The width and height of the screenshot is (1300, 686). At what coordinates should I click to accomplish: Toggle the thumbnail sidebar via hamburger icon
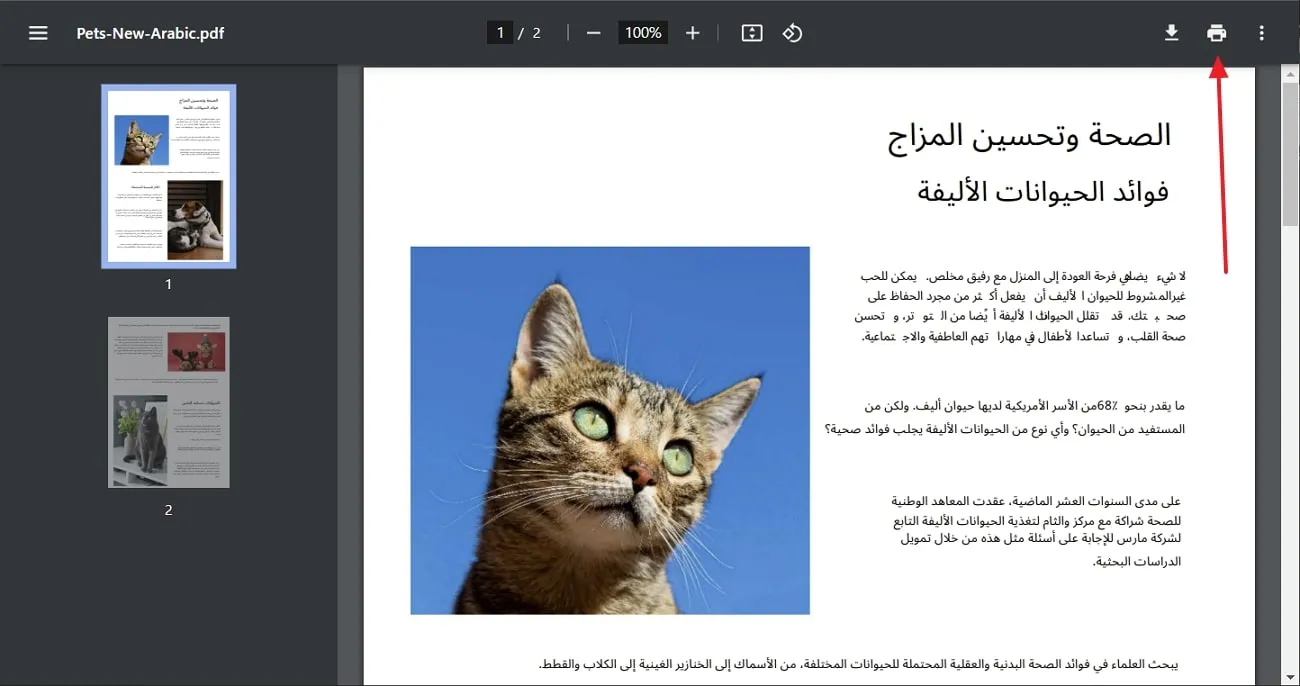38,32
